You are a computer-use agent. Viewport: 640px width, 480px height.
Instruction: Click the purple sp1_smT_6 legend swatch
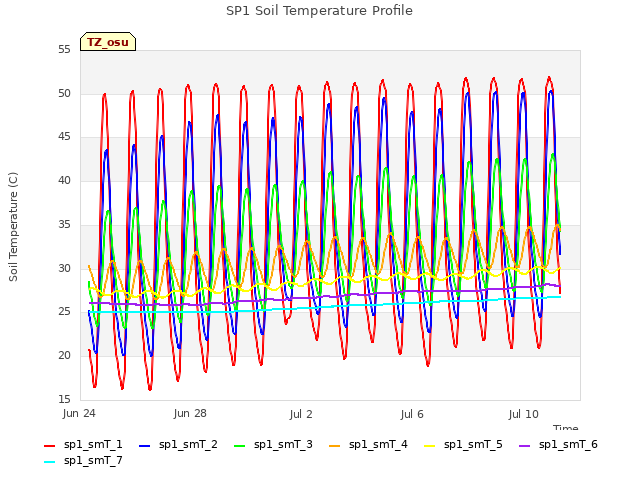[x=524, y=446]
